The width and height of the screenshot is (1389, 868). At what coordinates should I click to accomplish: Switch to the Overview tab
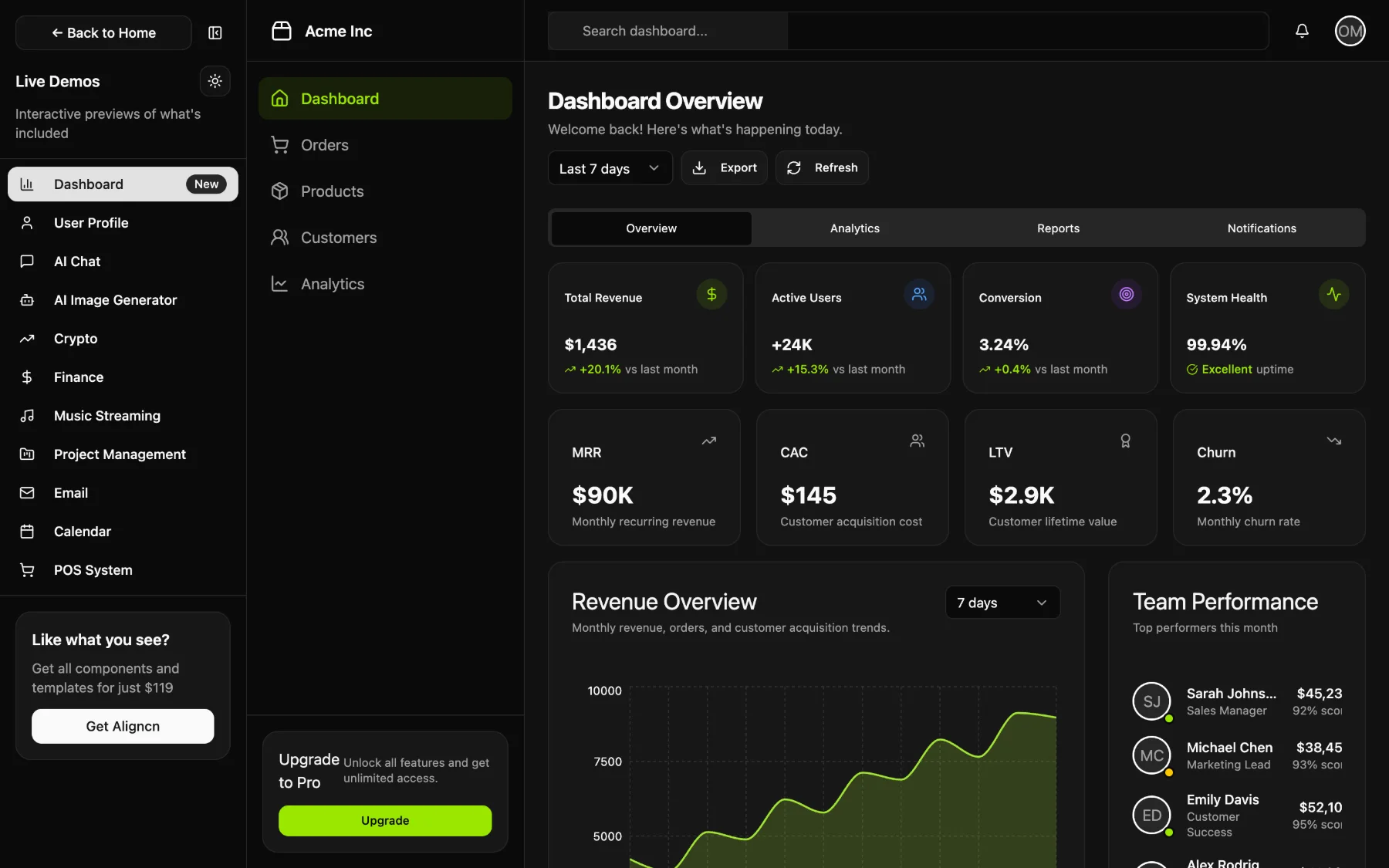coord(651,228)
